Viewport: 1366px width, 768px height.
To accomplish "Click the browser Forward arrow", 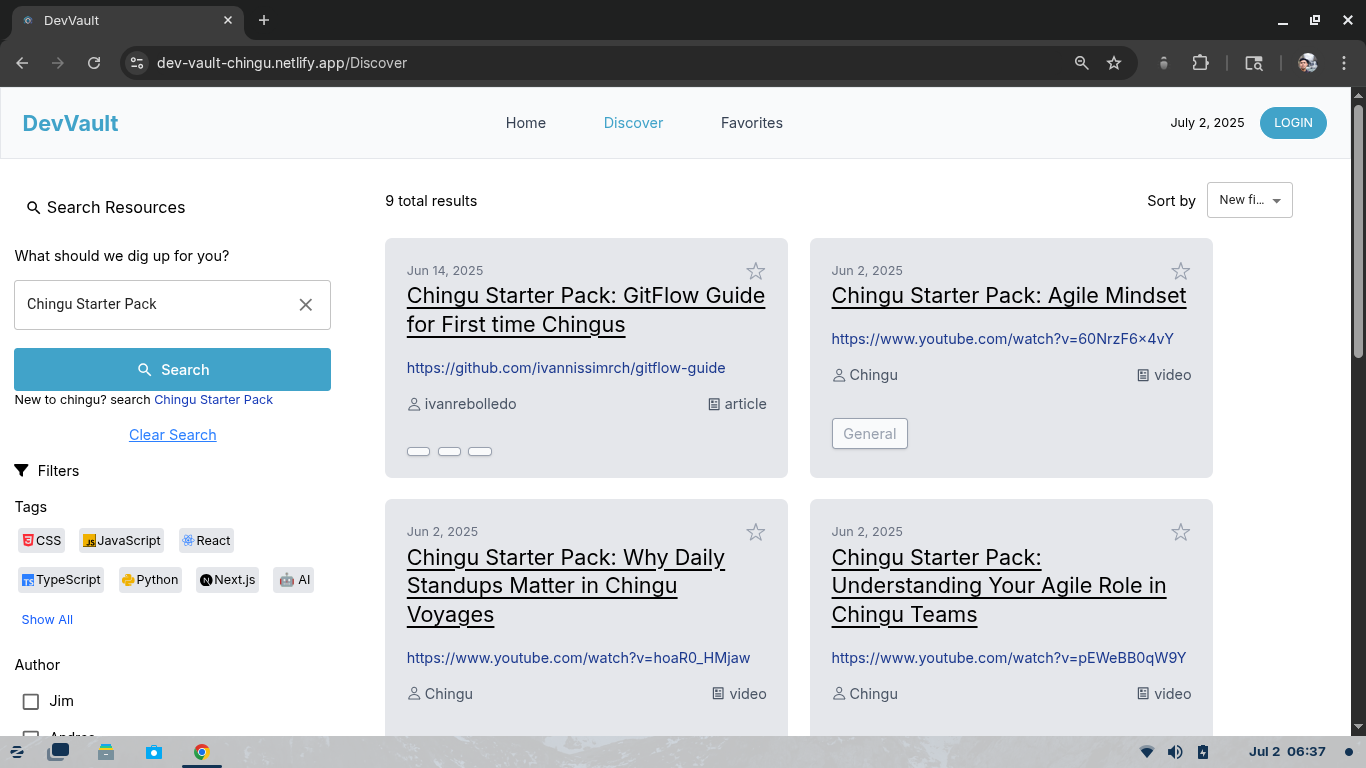I will click(58, 63).
